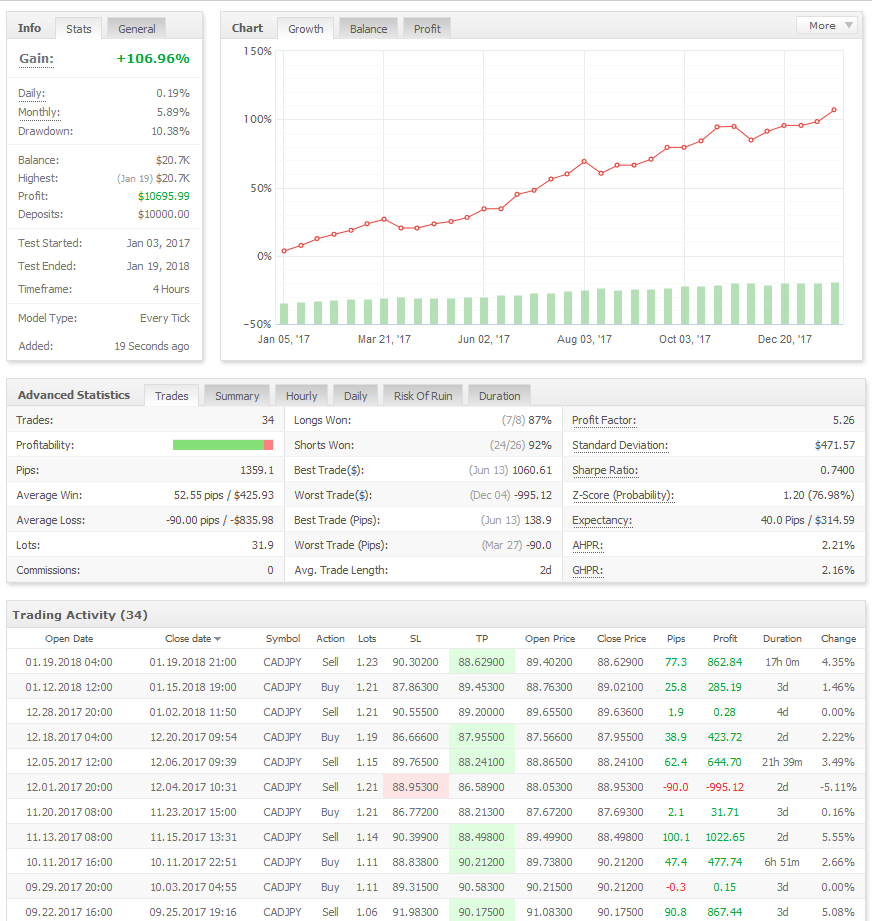Switch to the Profit chart tab
The image size is (872, 921).
[x=427, y=29]
